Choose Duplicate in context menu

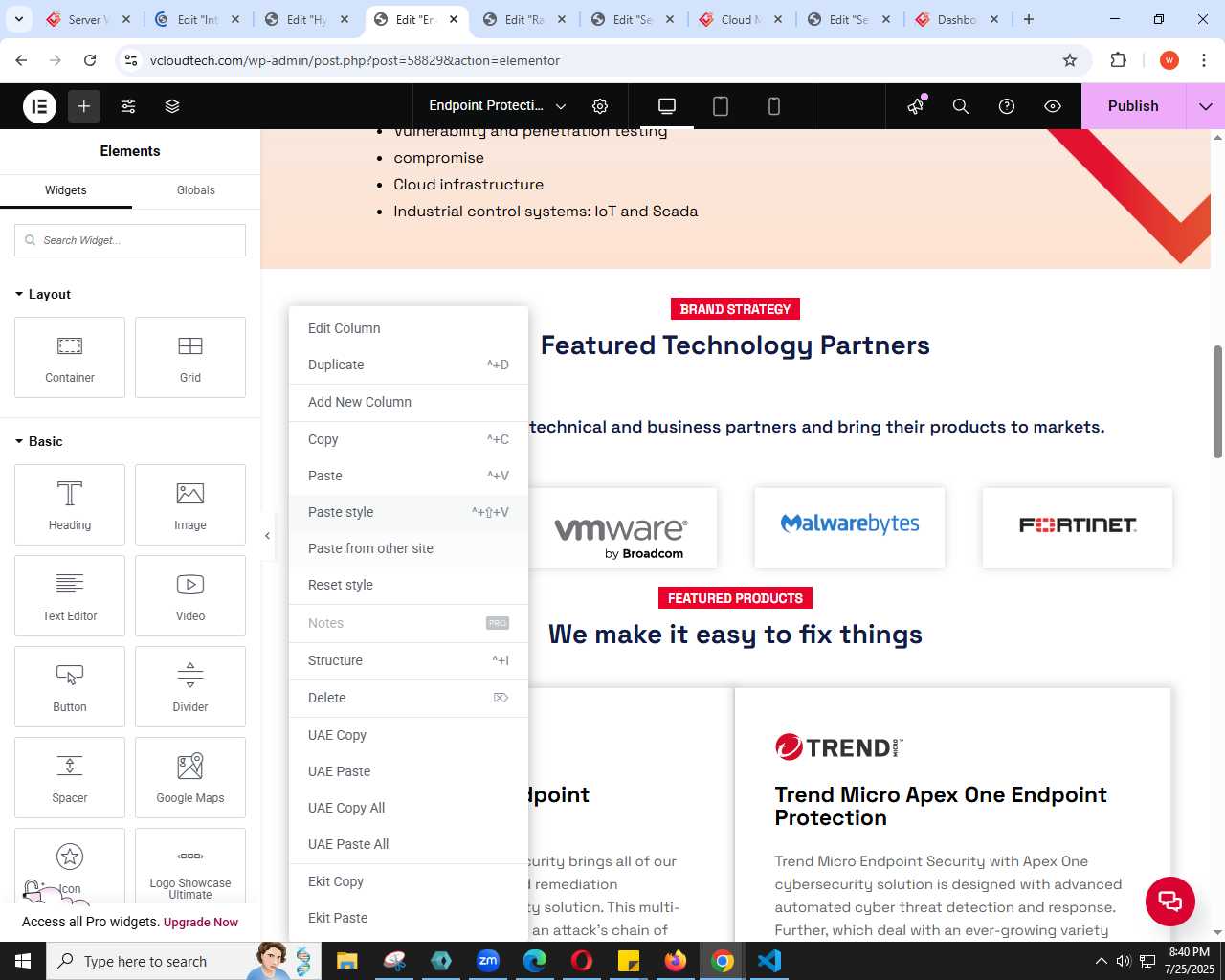click(409, 365)
